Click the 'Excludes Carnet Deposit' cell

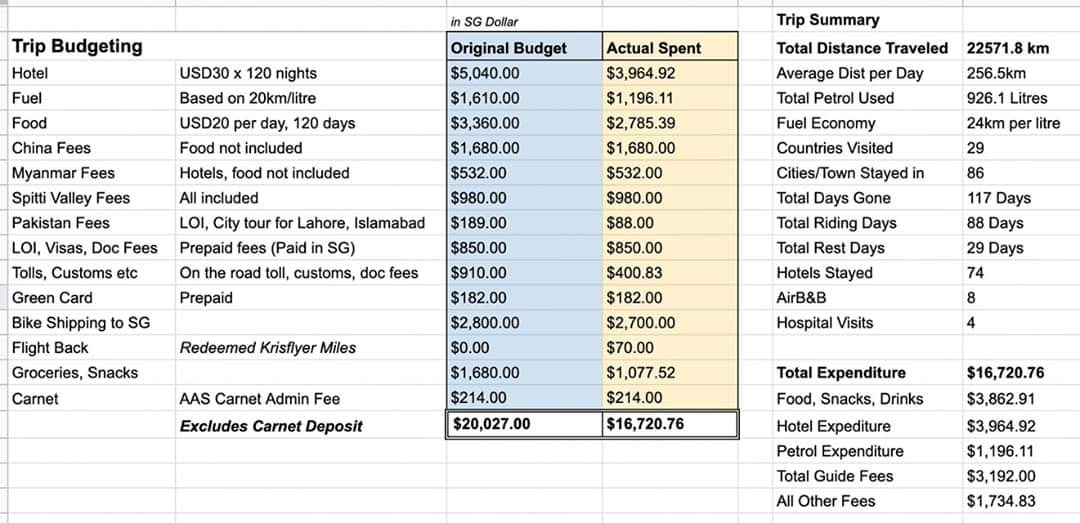click(311, 426)
